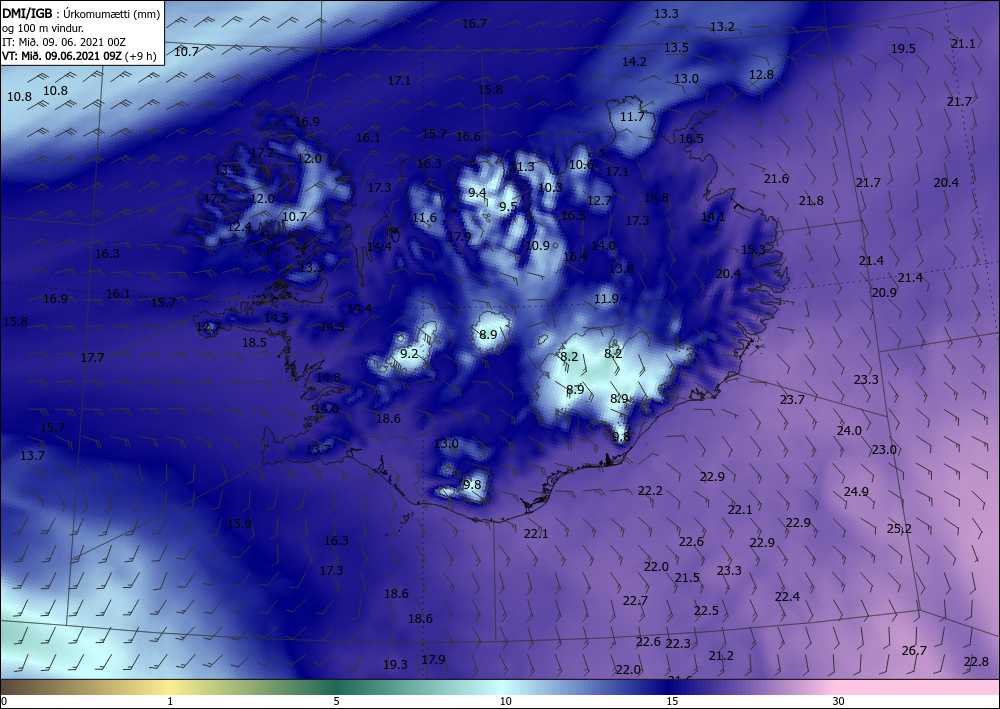Image resolution: width=1000 pixels, height=709 pixels.
Task: Click the IT: Mið. 09. 06. 2021 00Z line
Action: (64, 41)
